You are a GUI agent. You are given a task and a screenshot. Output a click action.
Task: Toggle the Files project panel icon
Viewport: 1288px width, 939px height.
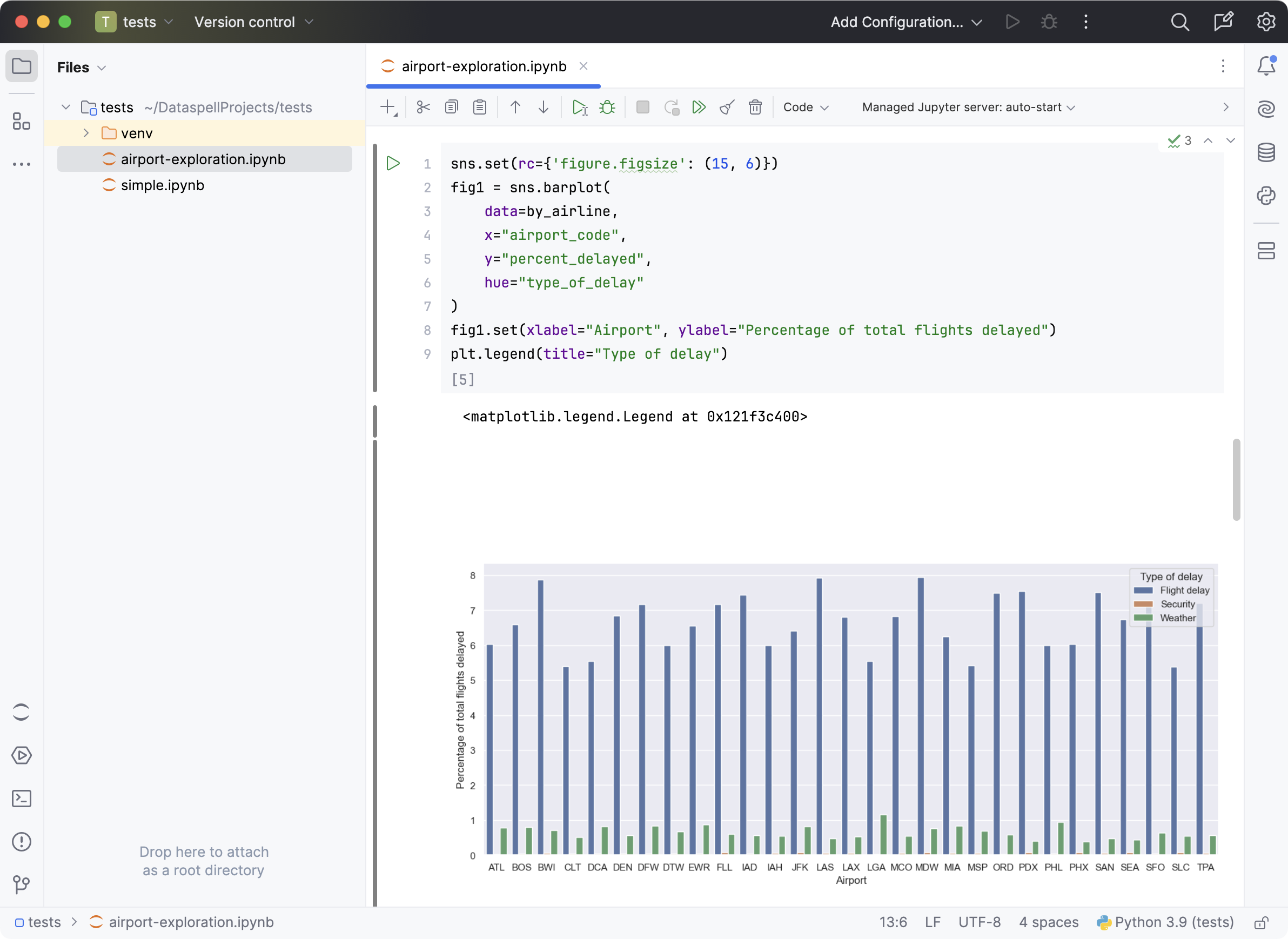click(21, 66)
